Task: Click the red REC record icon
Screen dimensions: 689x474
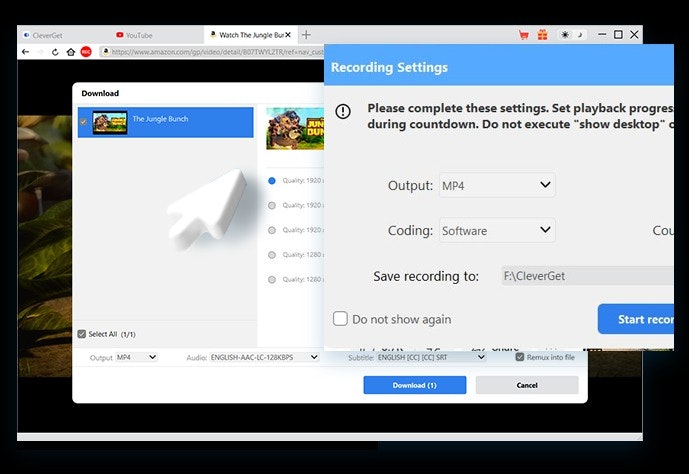Action: tap(86, 52)
